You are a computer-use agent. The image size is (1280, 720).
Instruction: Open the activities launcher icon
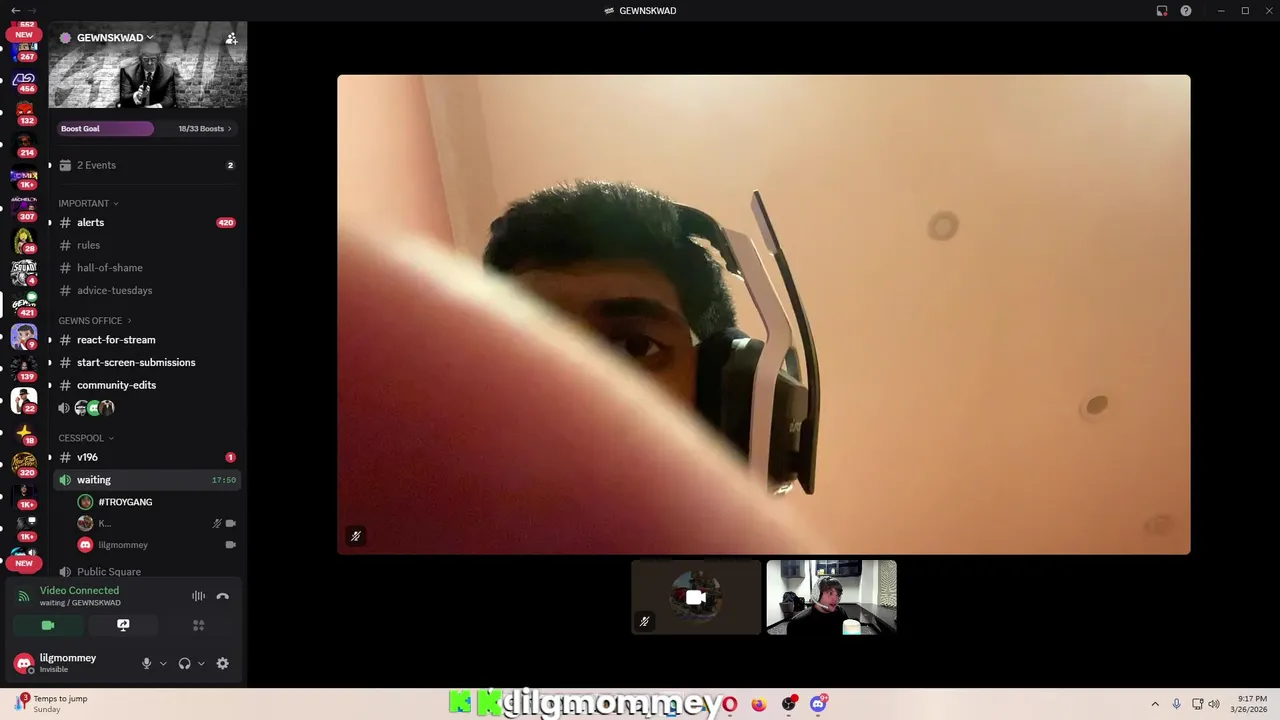pyautogui.click(x=198, y=625)
